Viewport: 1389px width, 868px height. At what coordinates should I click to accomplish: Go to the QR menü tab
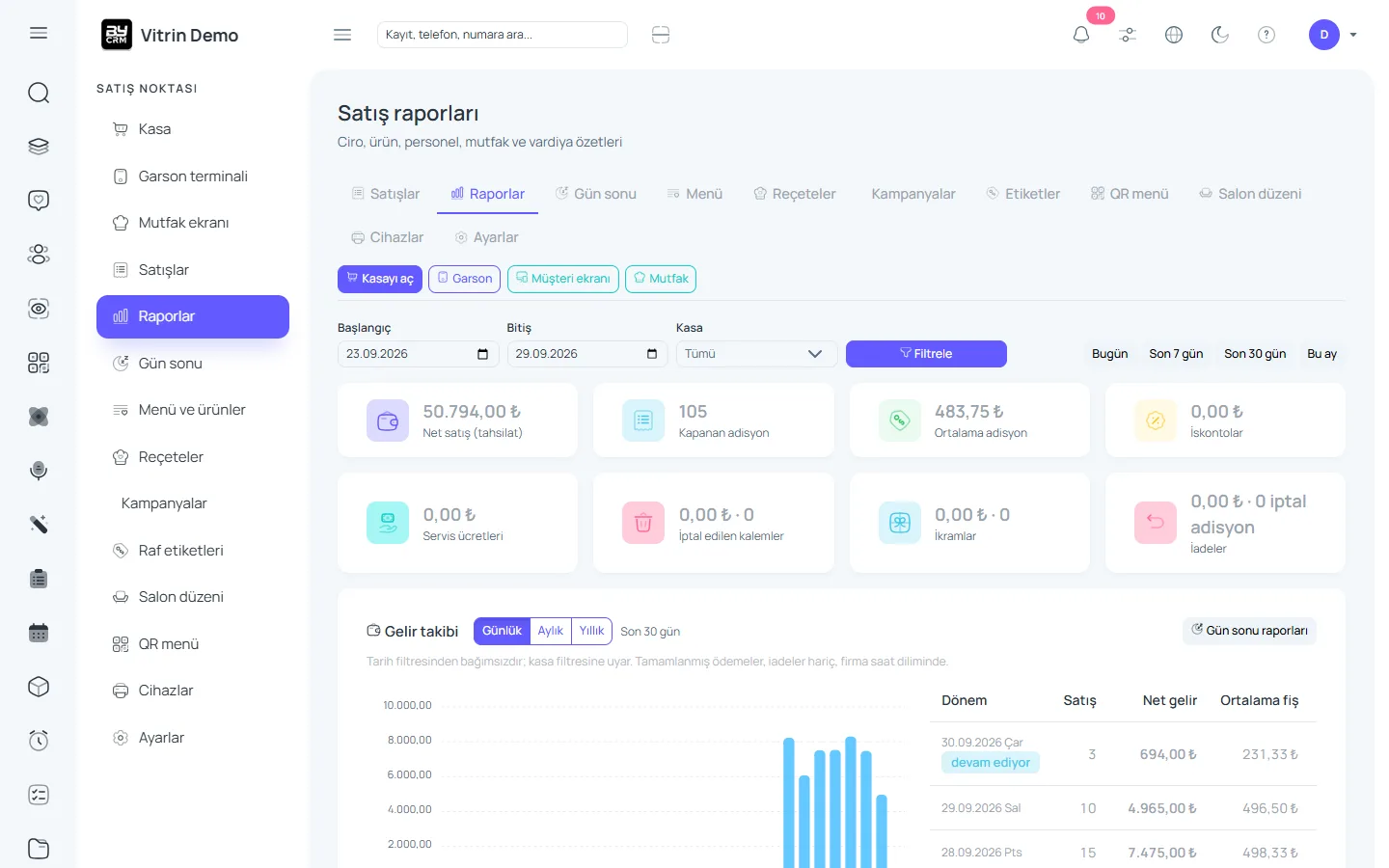point(1130,194)
